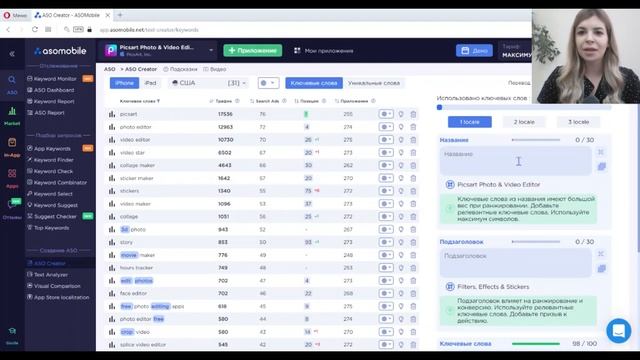The image size is (640, 360).
Task: Open the Market section chart icon
Action: [x=12, y=111]
